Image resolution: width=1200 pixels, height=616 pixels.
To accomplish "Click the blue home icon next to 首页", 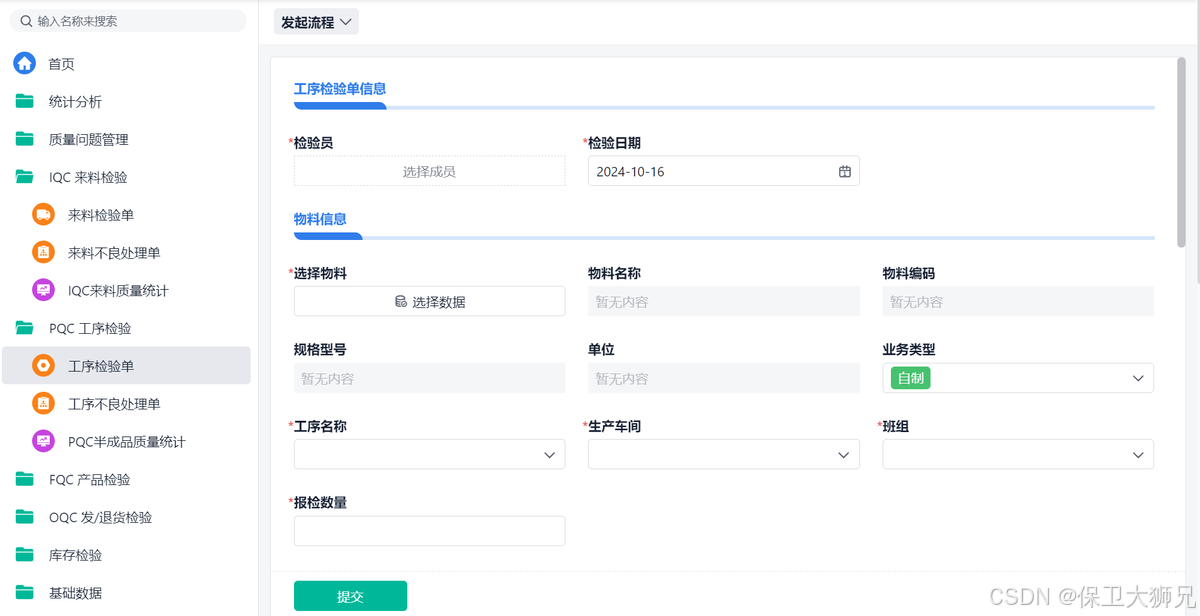I will [x=24, y=64].
